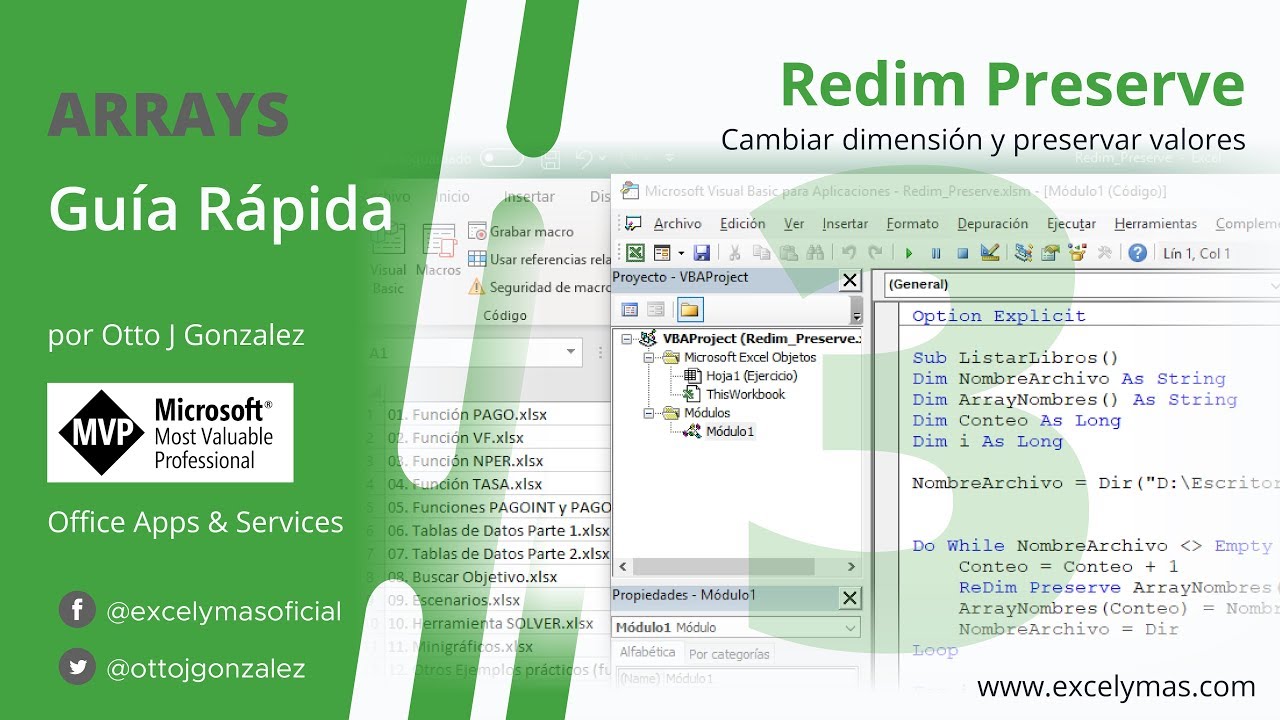Click the Undo arrow in VBA toolbar
This screenshot has width=1280, height=720.
848,253
